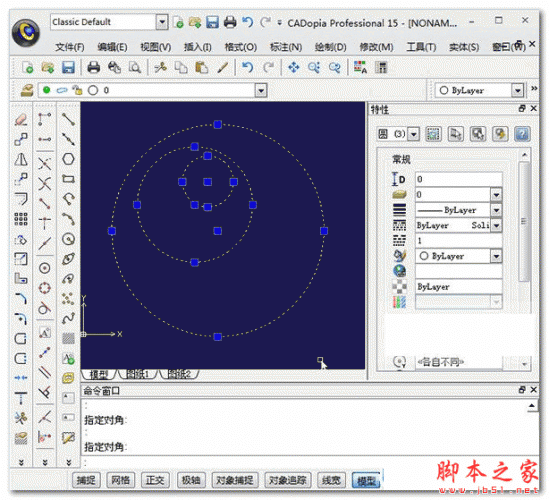Click the Save icon in standard toolbar
Image resolution: width=549 pixels, height=500 pixels.
68,67
